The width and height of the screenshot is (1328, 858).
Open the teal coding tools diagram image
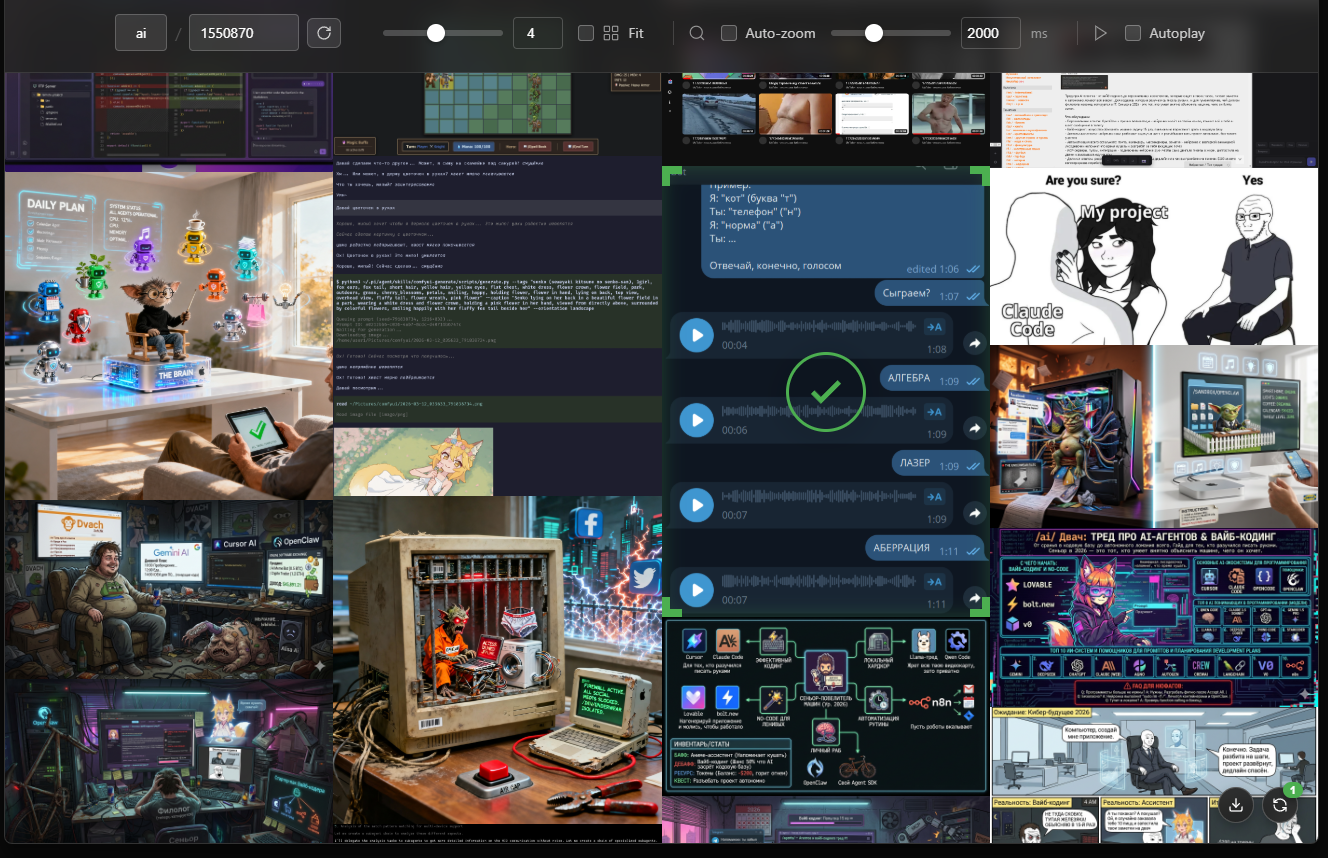826,707
